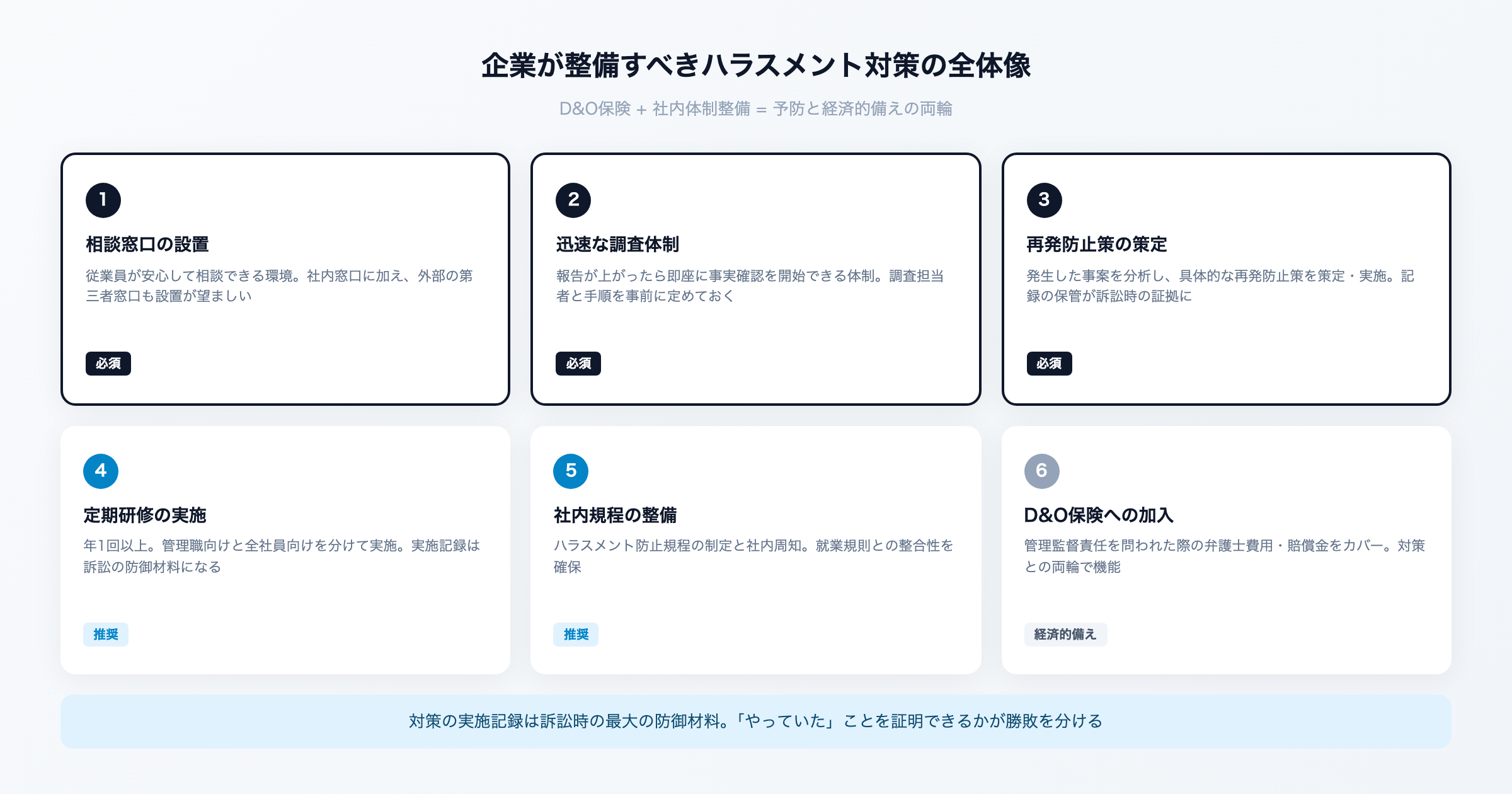The height and width of the screenshot is (794, 1512).
Task: Click the blue circle 4 icon
Action: (100, 471)
